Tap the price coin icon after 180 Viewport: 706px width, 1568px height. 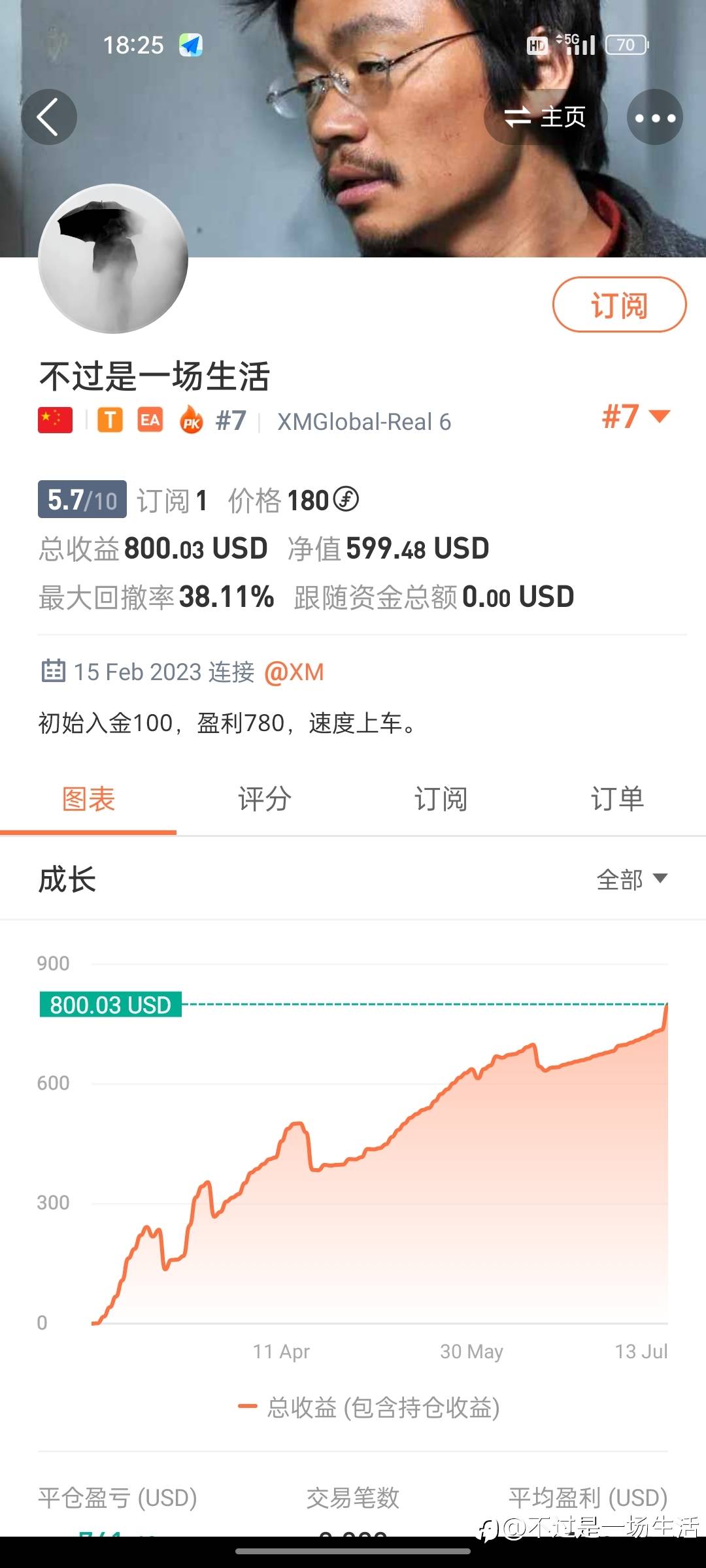tap(346, 500)
